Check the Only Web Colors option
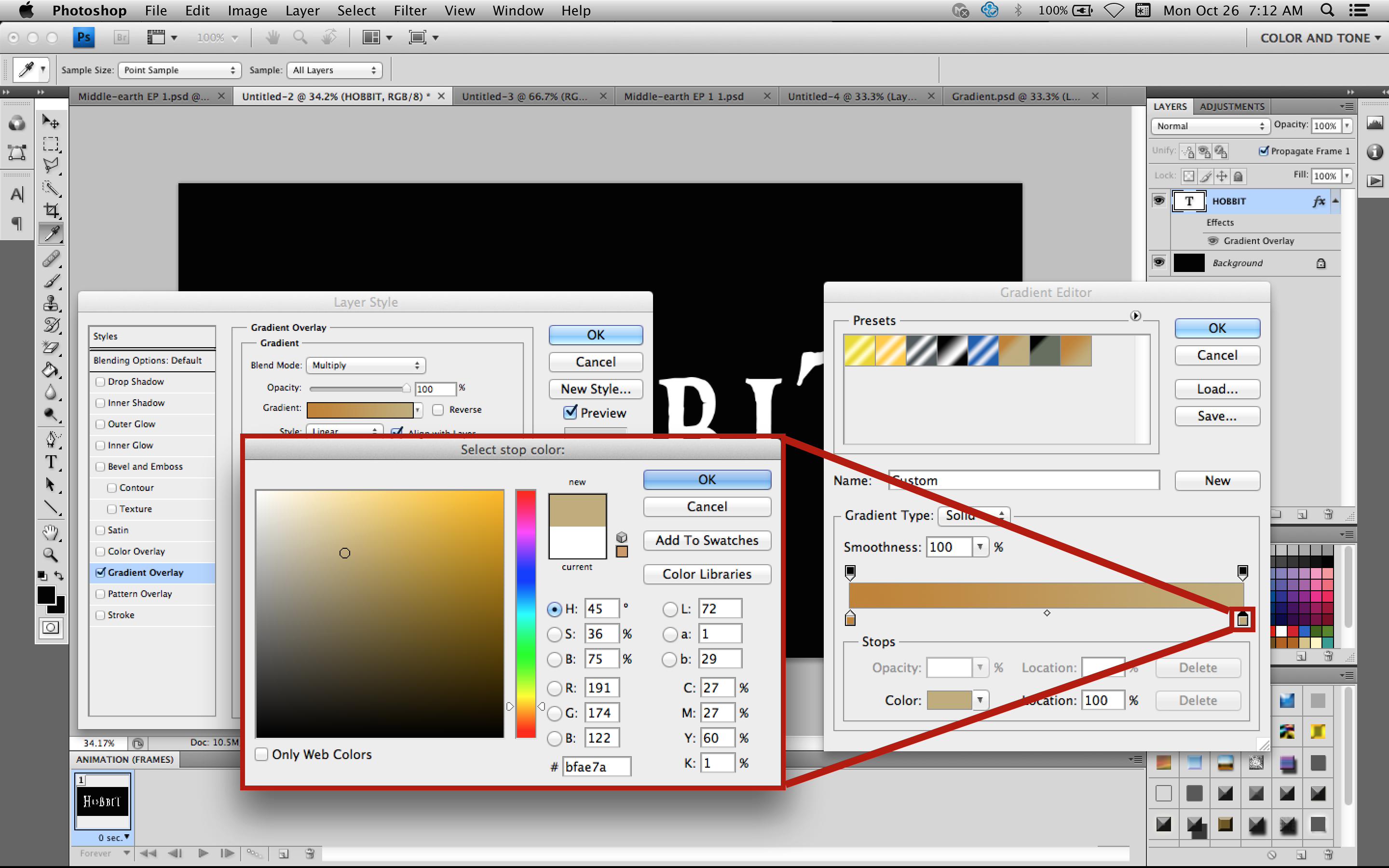The width and height of the screenshot is (1389, 868). (x=262, y=754)
